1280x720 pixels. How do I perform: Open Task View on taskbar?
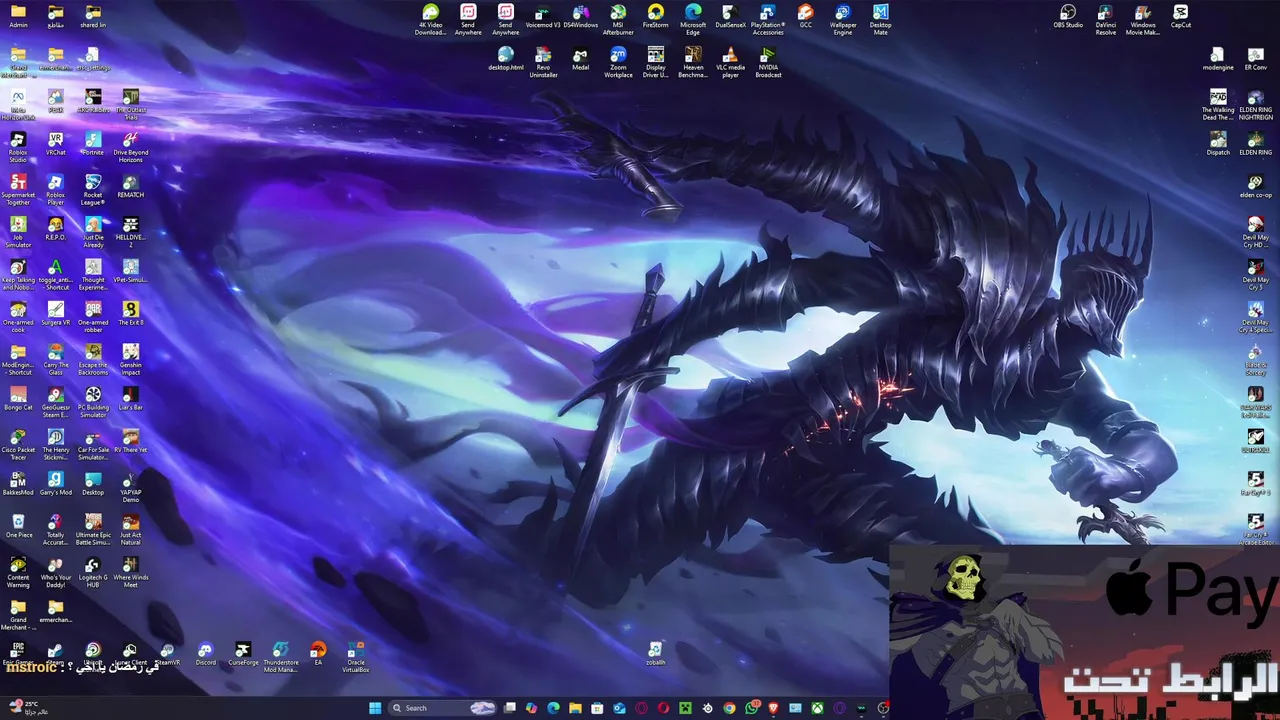pos(509,708)
